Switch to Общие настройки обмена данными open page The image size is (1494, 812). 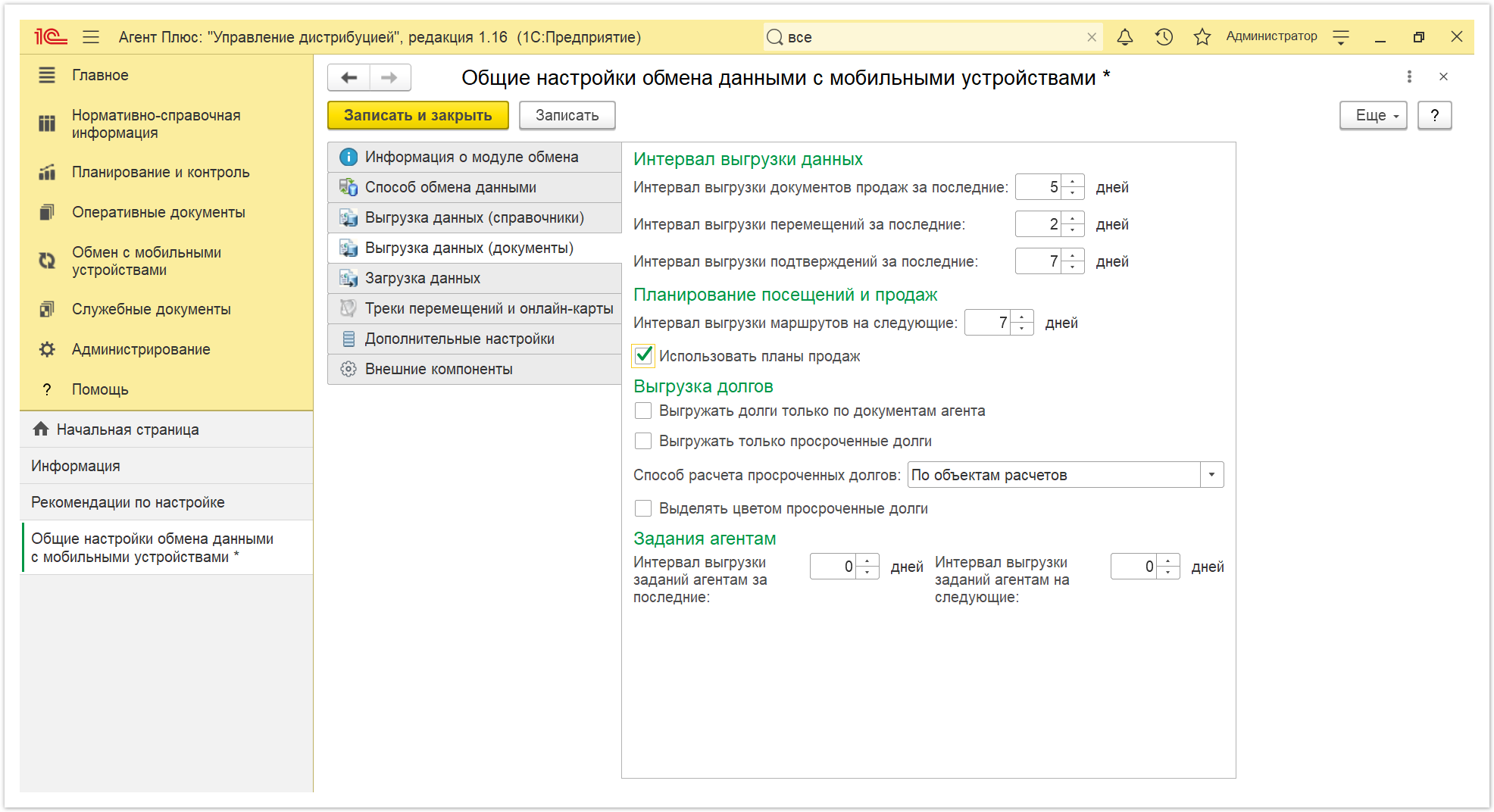pyautogui.click(x=167, y=548)
